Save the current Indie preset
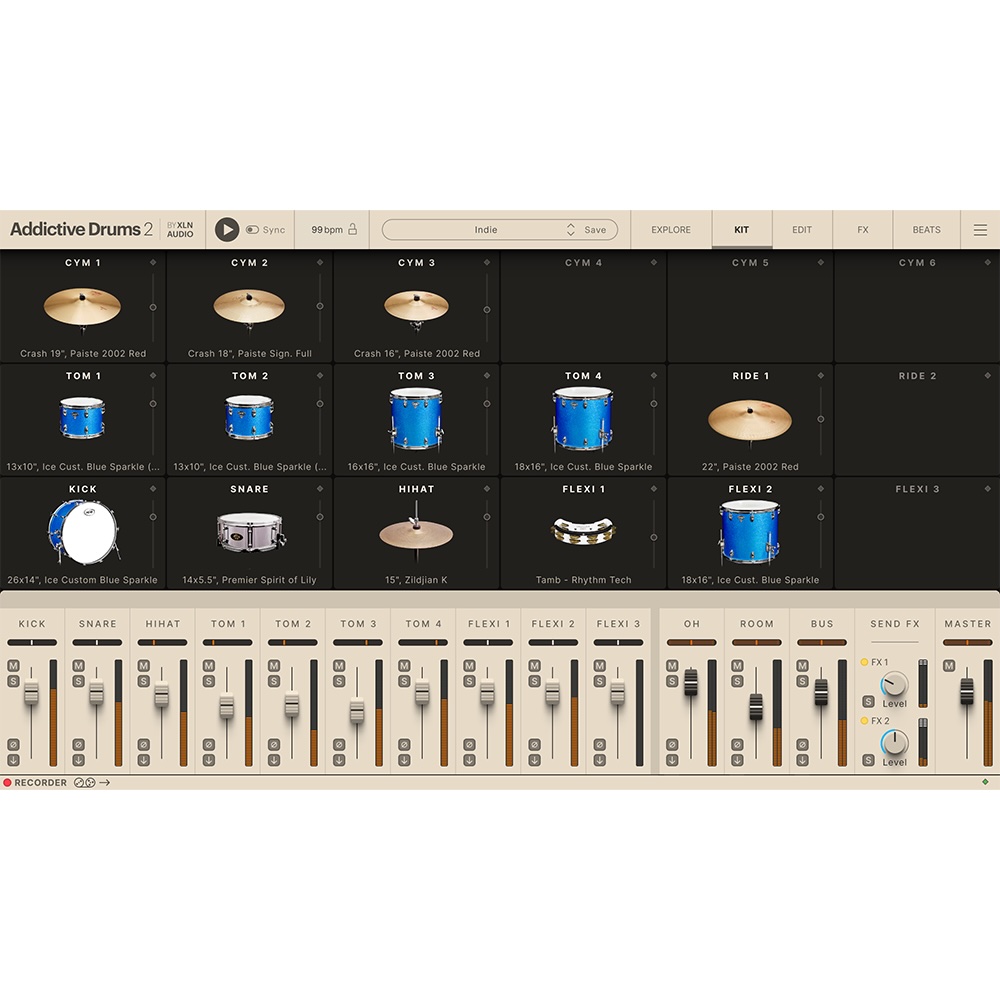The image size is (1000, 1000). pyautogui.click(x=595, y=230)
